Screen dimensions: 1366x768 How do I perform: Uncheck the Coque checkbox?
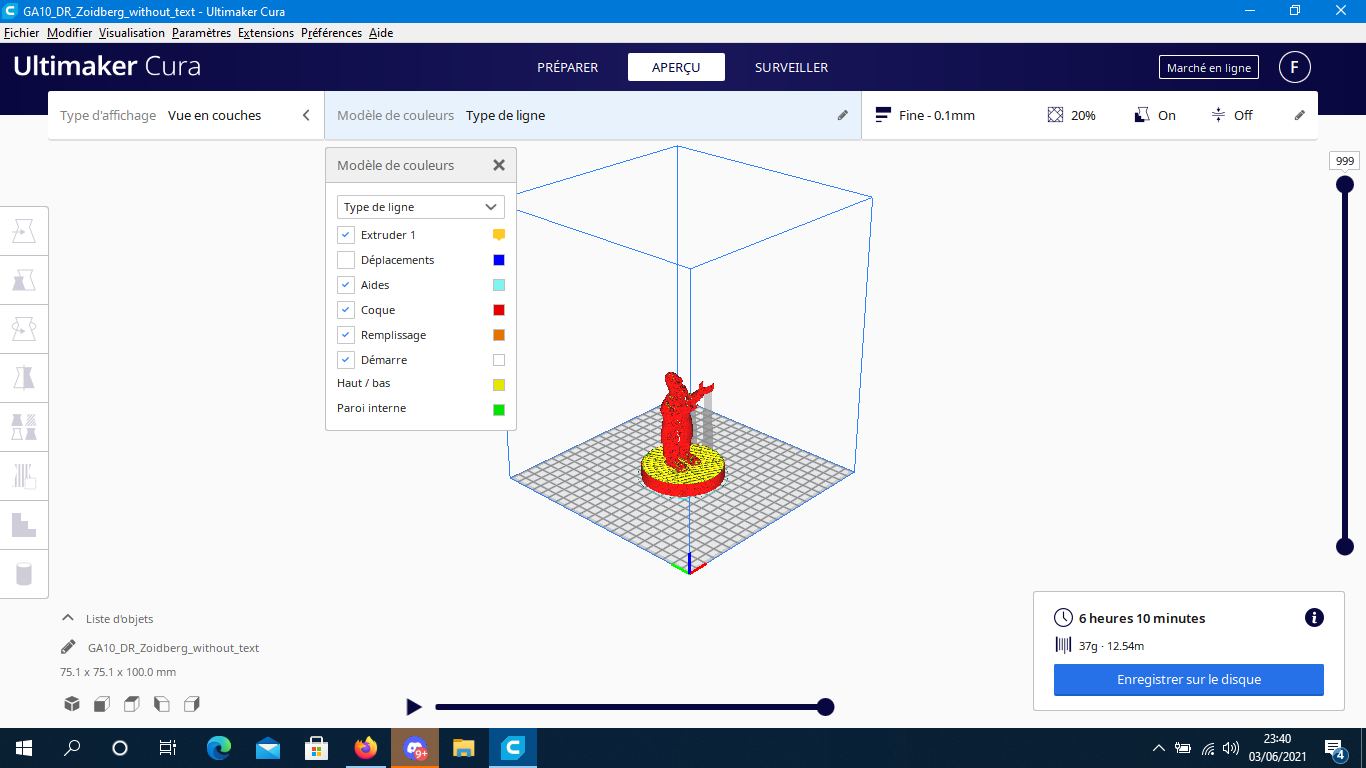click(x=346, y=310)
